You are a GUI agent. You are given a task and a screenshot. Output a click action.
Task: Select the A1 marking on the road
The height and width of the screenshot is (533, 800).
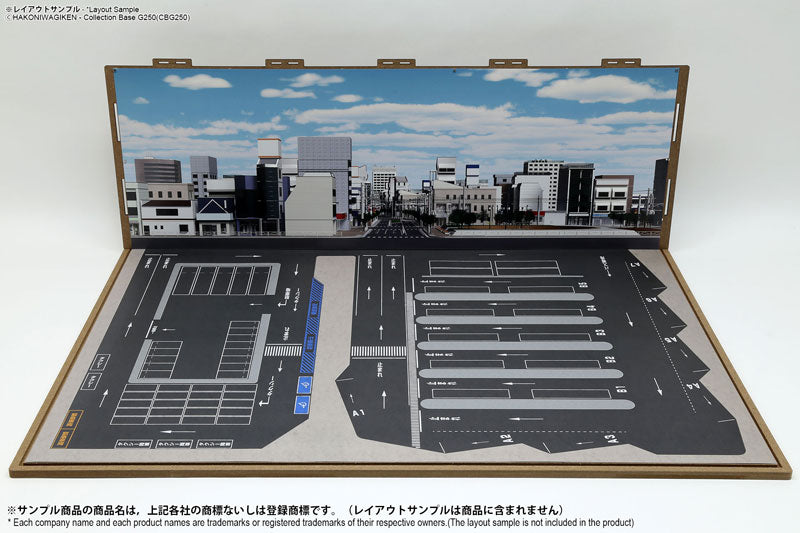click(x=358, y=411)
